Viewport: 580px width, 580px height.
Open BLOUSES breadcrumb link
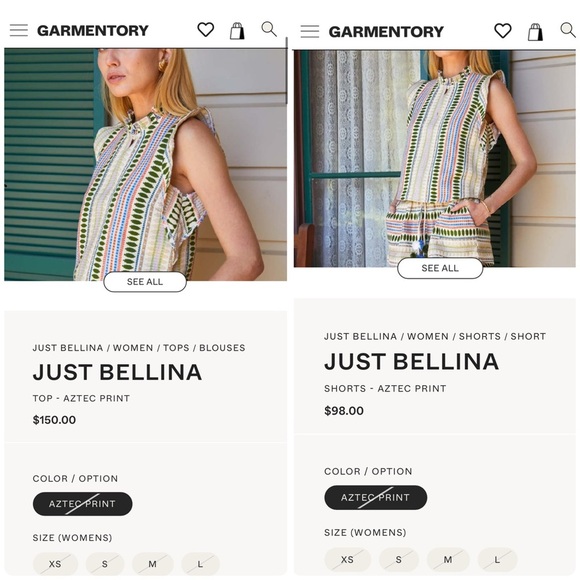pos(222,348)
